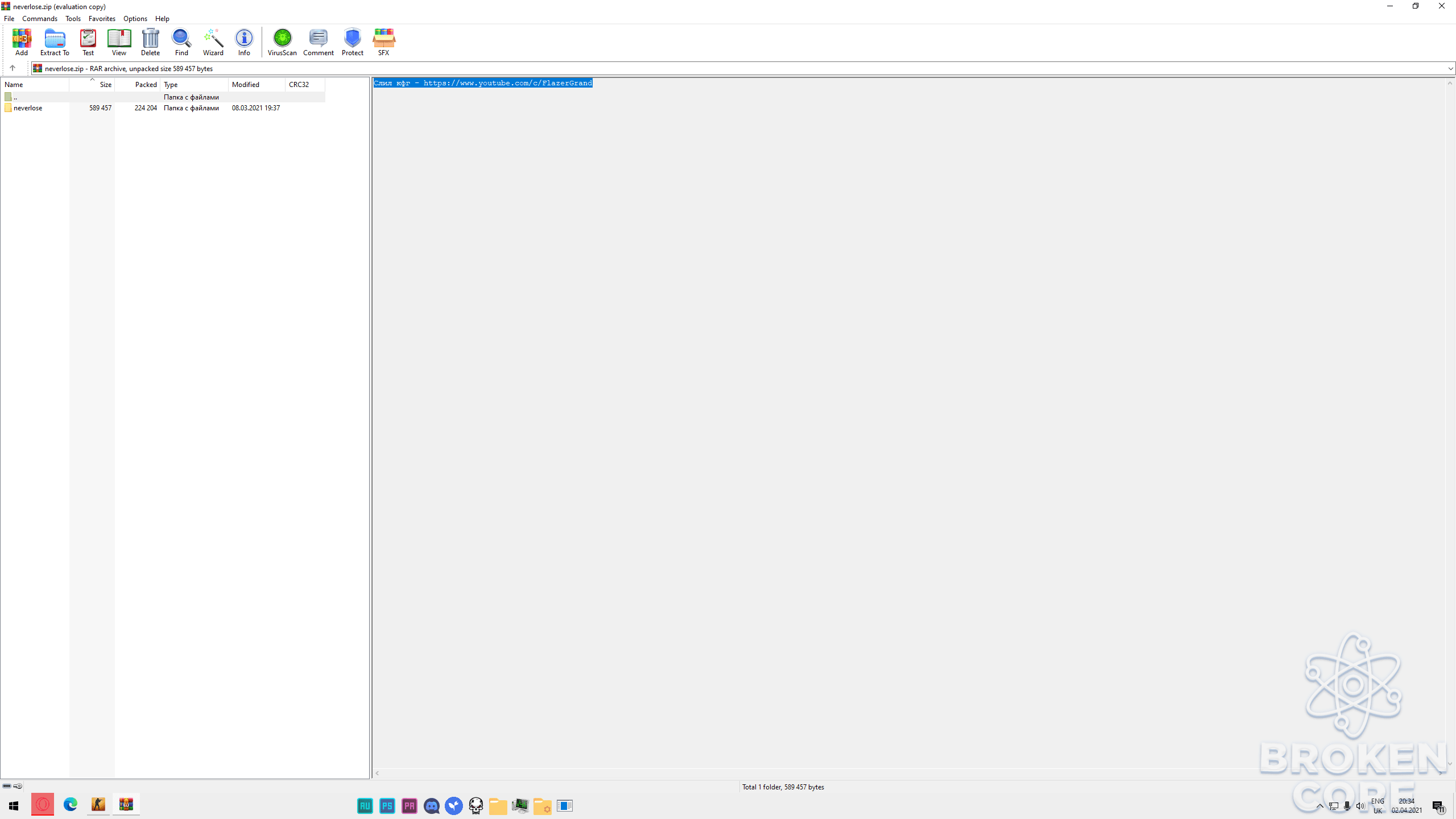Click the View toolbar icon
Viewport: 1456px width, 819px height.
pyautogui.click(x=119, y=43)
